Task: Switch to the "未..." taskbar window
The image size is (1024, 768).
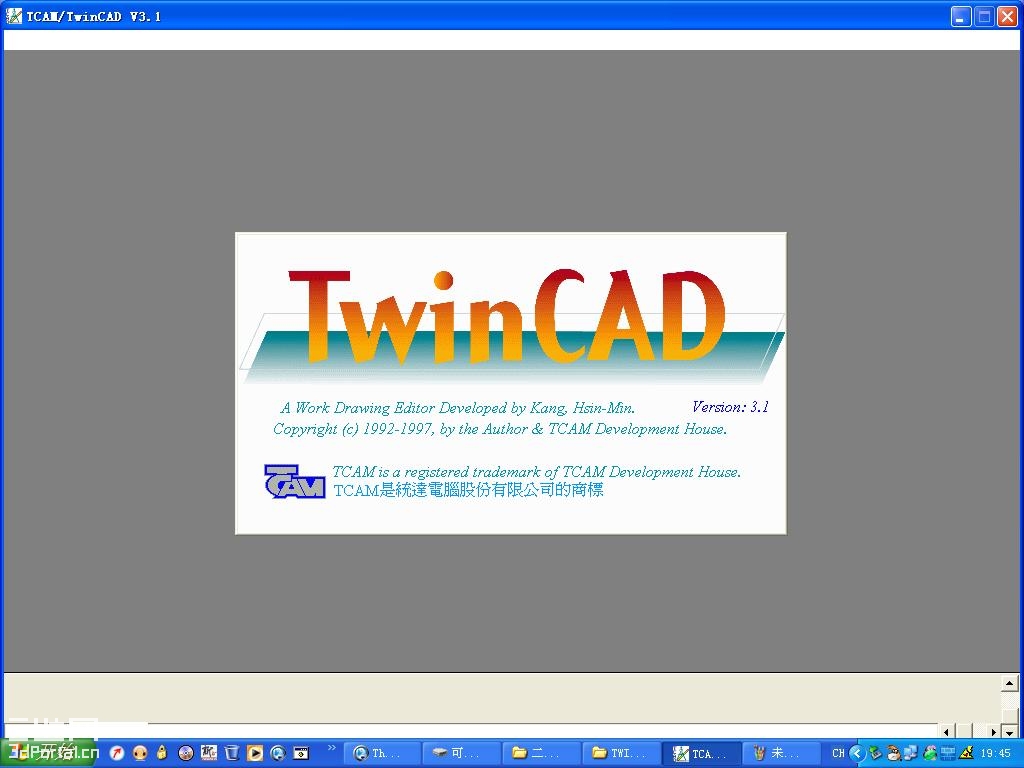Action: (780, 753)
